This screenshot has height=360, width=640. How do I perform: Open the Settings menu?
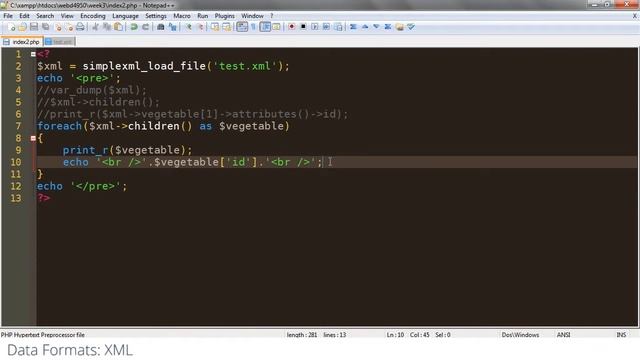[x=156, y=16]
